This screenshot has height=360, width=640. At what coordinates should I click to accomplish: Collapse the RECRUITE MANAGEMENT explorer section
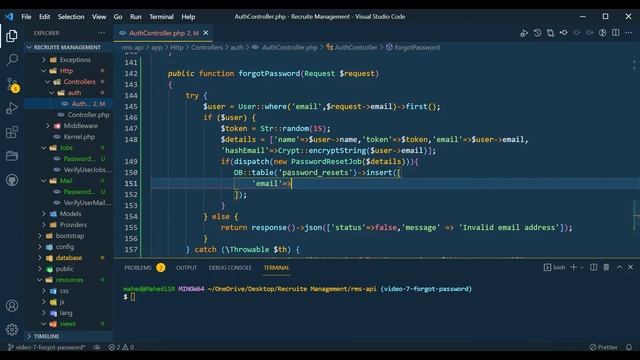pos(67,47)
